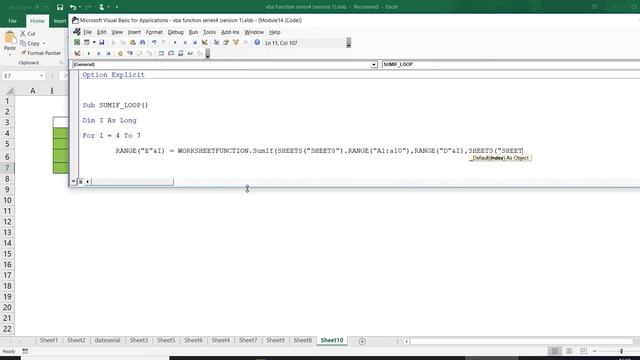Click Excel zoom slider handle

click(x=621, y=351)
